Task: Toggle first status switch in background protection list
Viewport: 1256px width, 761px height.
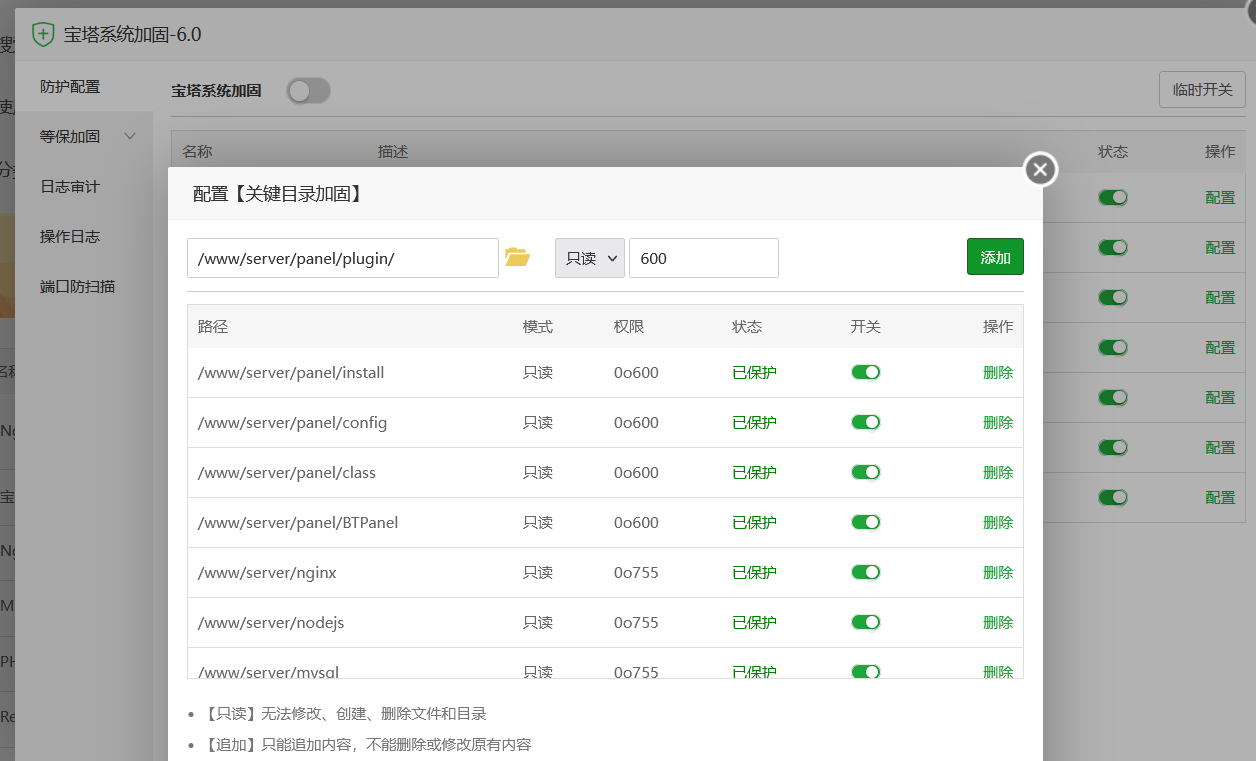Action: pos(1113,197)
